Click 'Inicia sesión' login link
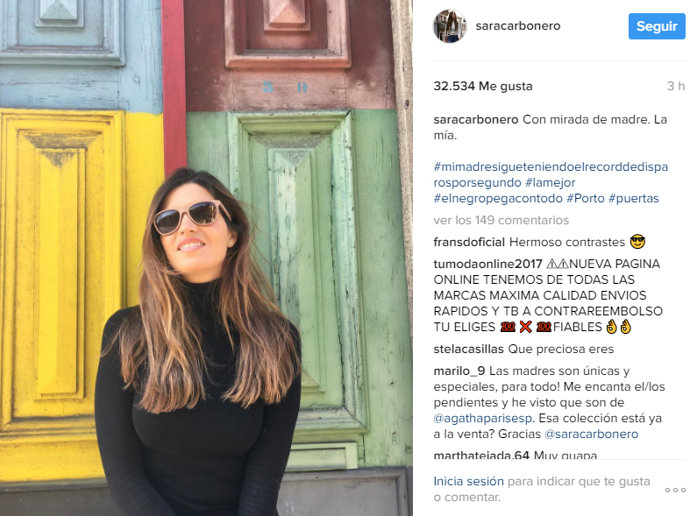The height and width of the screenshot is (516, 690). point(469,481)
